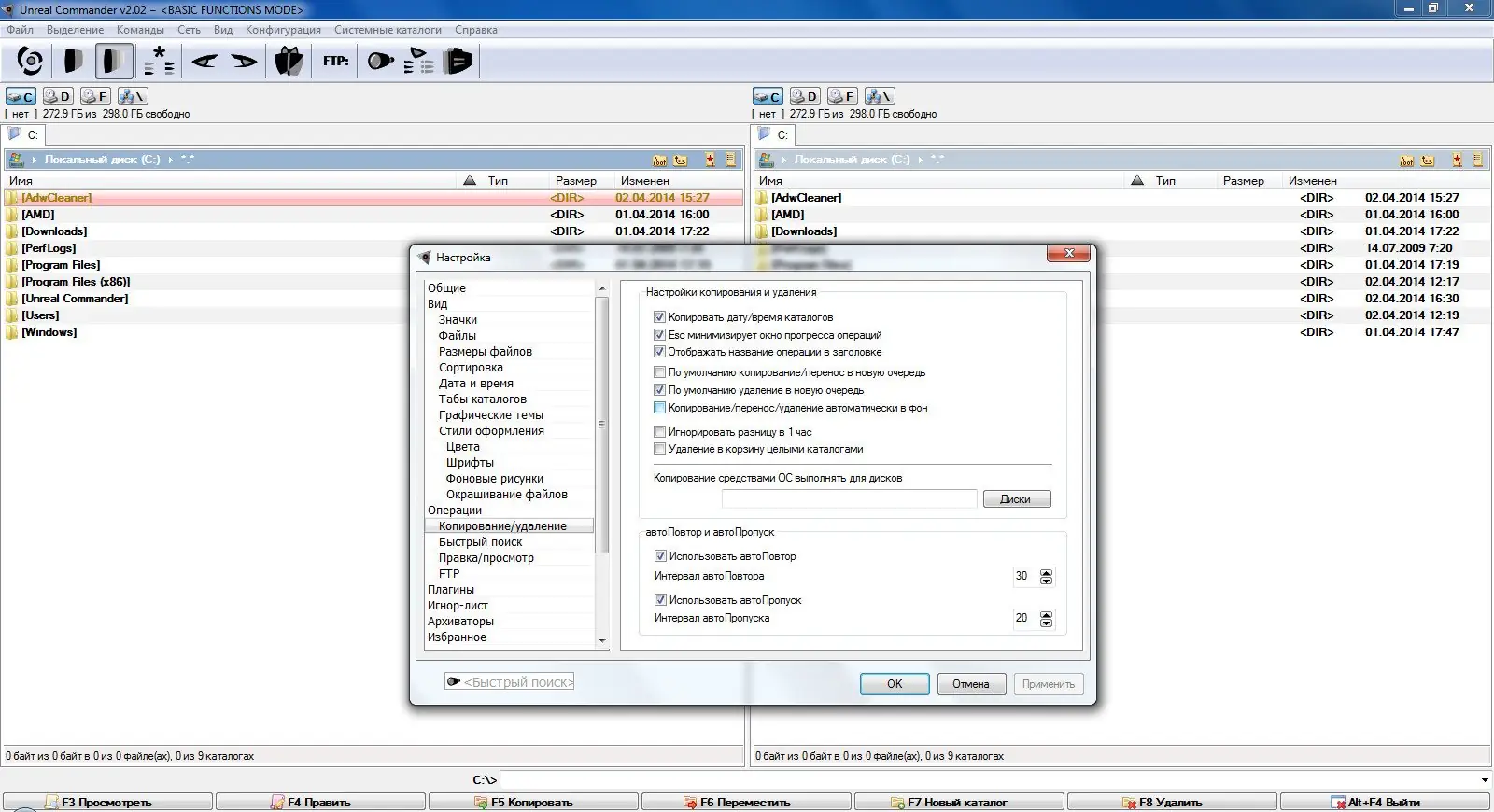Click sort arrow in left panel header
Image resolution: width=1494 pixels, height=812 pixels.
coord(470,180)
